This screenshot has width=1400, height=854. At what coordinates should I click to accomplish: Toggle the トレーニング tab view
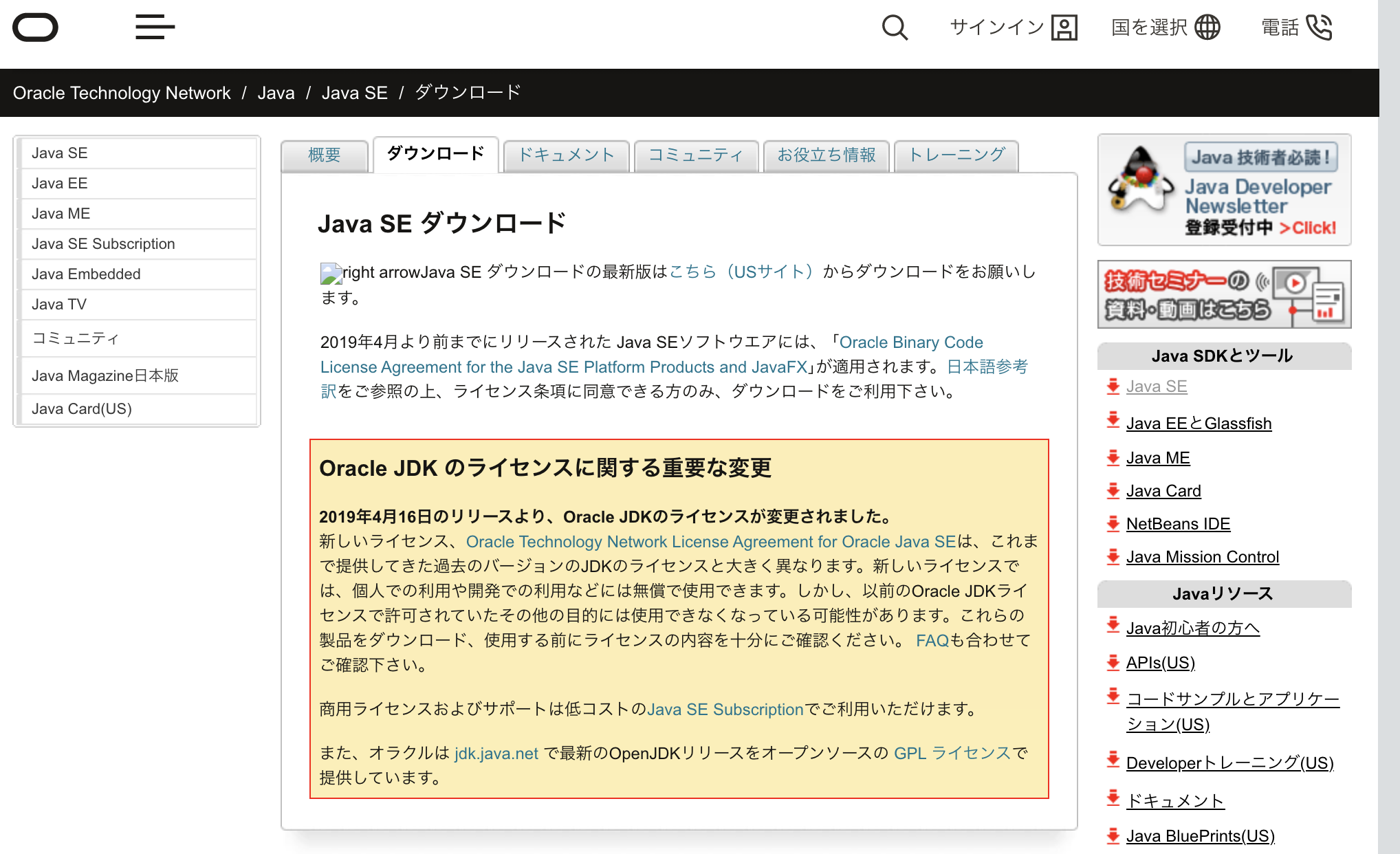(x=956, y=155)
